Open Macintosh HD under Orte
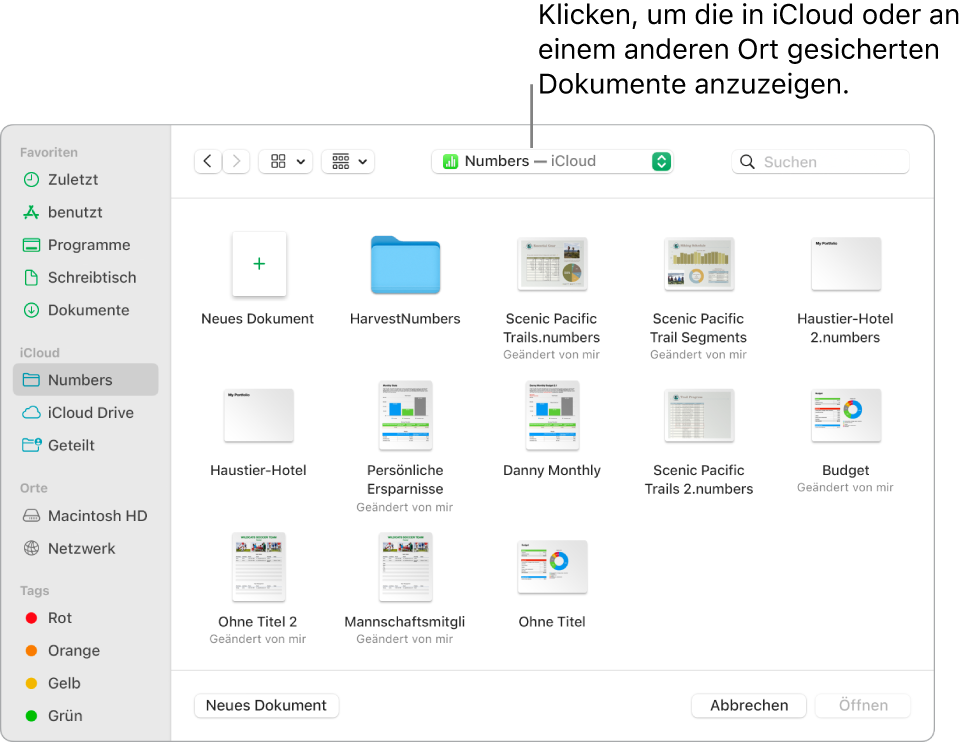Viewport: 975px width, 742px height. (85, 516)
